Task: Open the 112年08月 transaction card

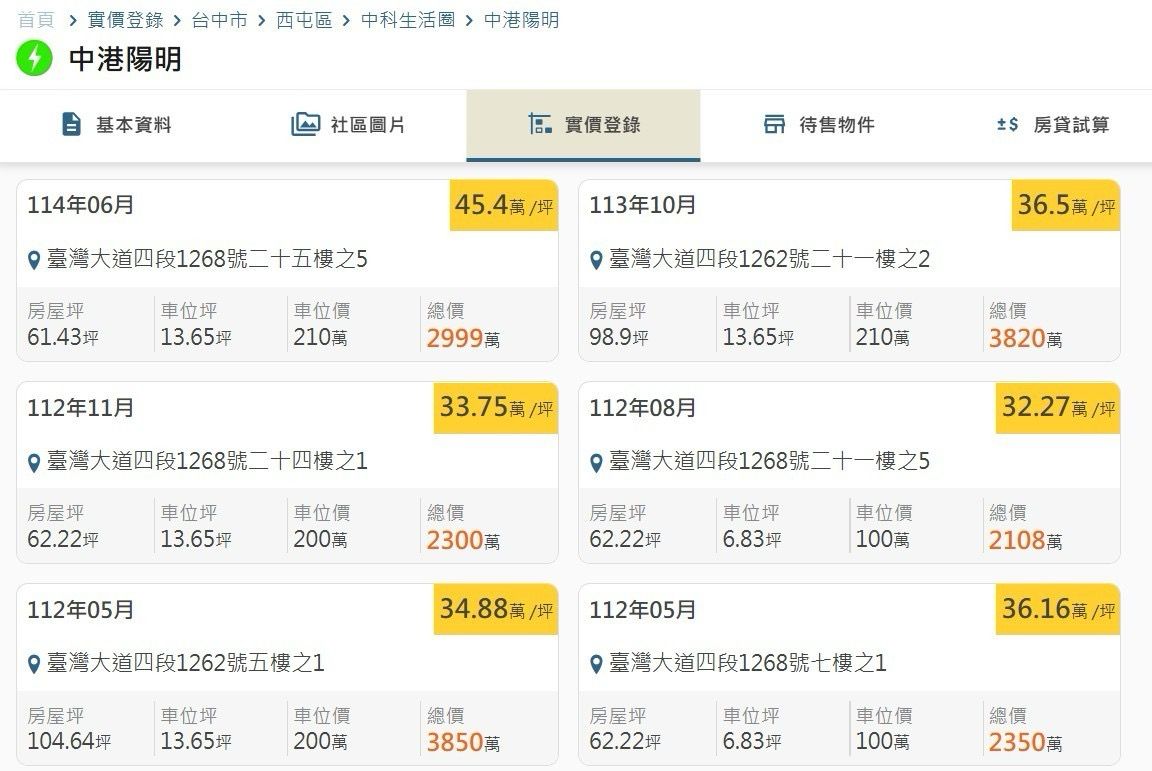Action: pyautogui.click(x=848, y=471)
